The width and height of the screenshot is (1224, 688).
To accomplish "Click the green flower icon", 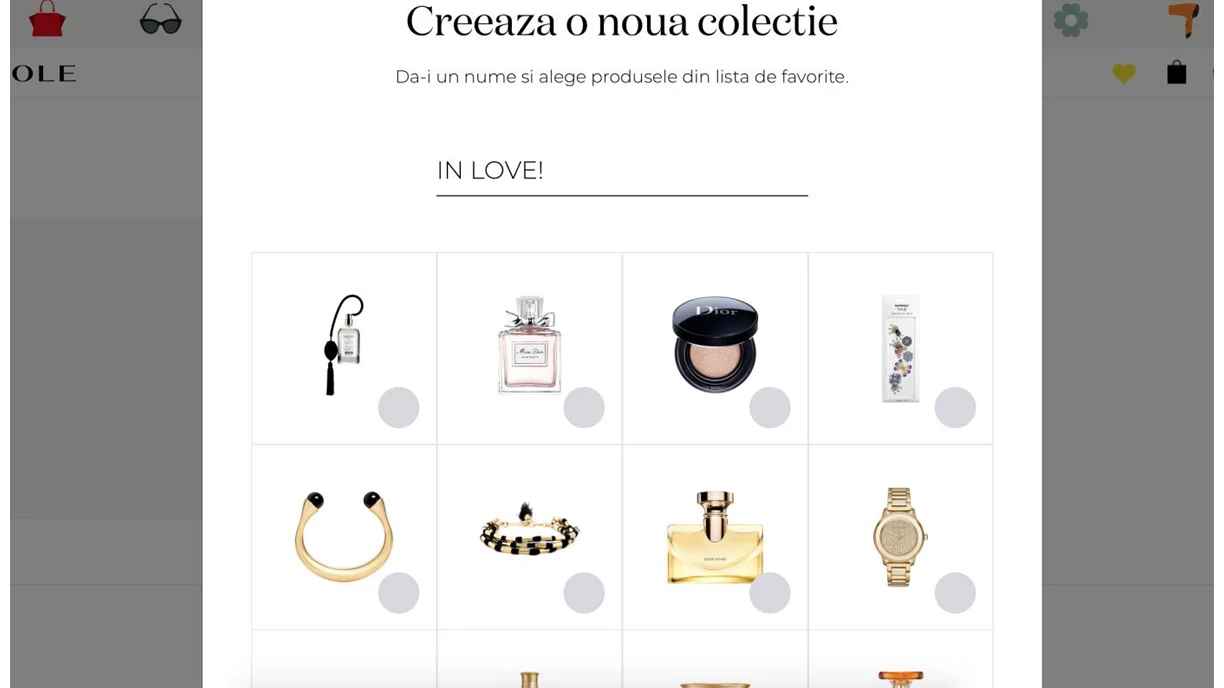I will (1070, 20).
